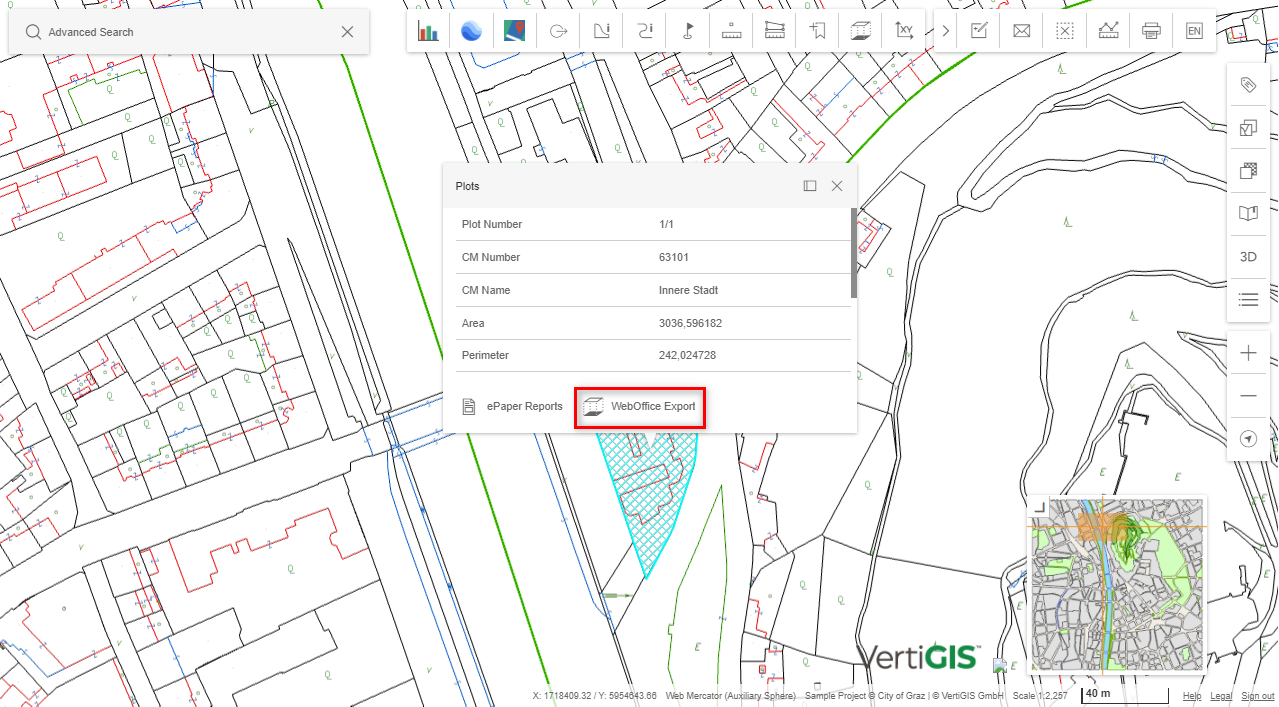
Task: Print the current map
Action: pos(1150,30)
